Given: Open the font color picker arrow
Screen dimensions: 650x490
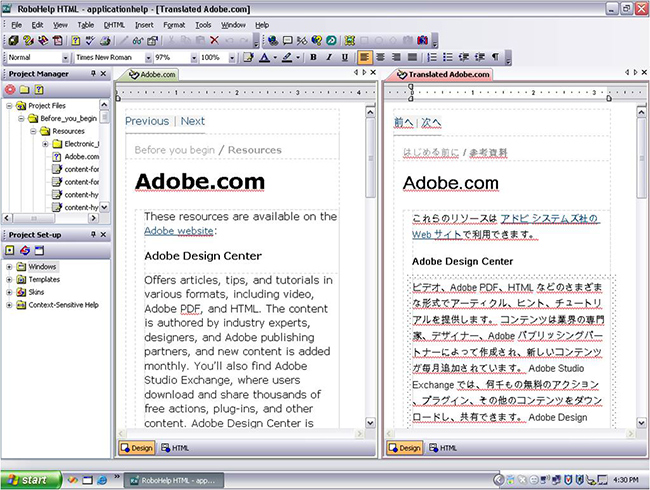Looking at the screenshot, I should click(276, 57).
